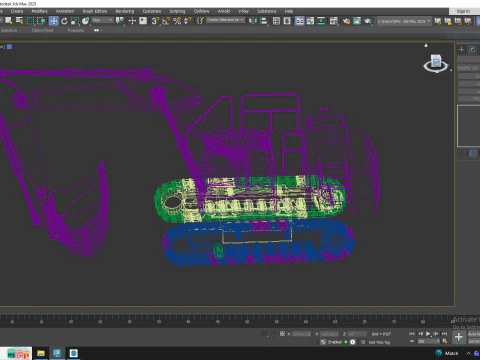480x360 pixels.
Task: Click first project folder icon after path
Action: click(438, 21)
